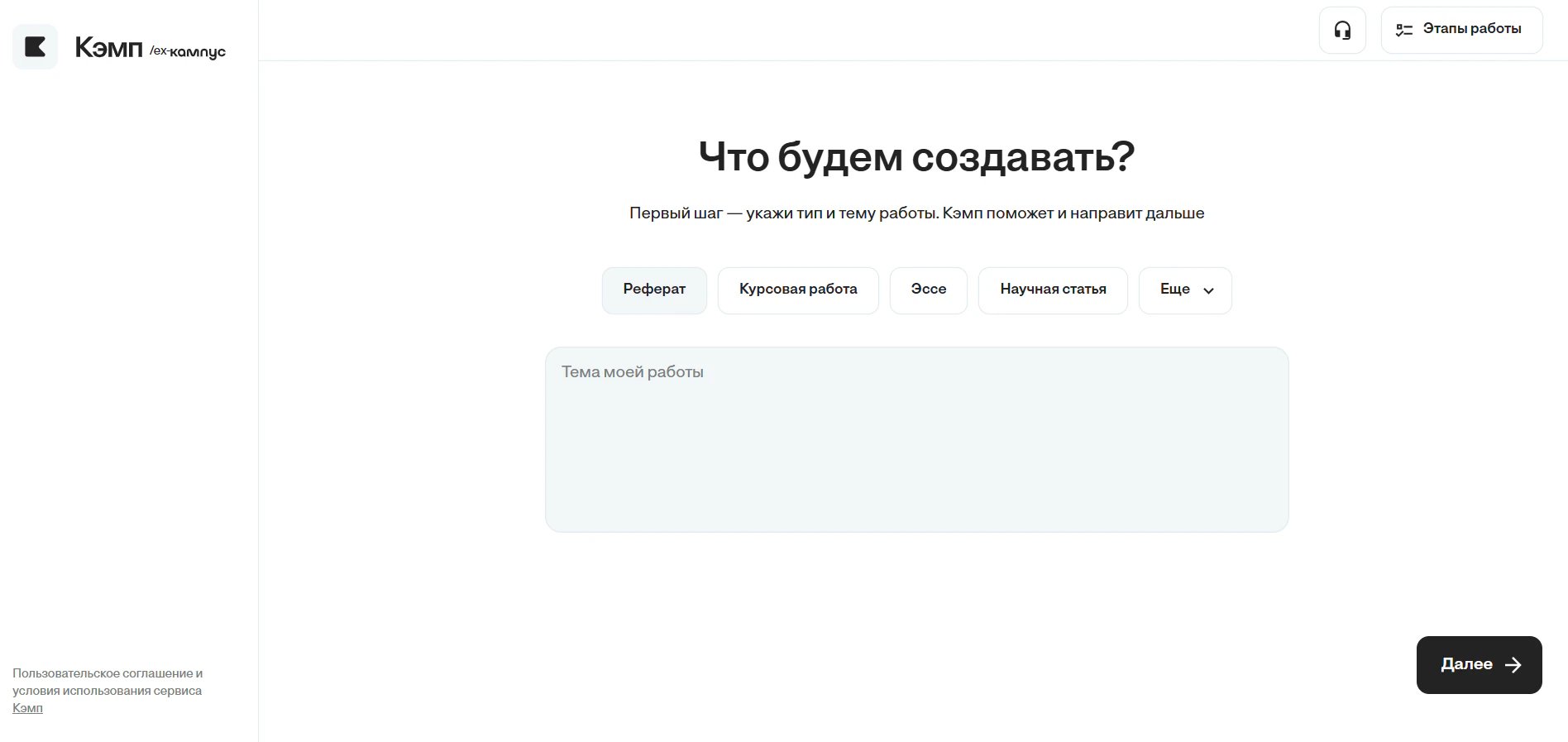Choose the Эссе option
Viewport: 1568px width, 742px height.
pyautogui.click(x=929, y=290)
